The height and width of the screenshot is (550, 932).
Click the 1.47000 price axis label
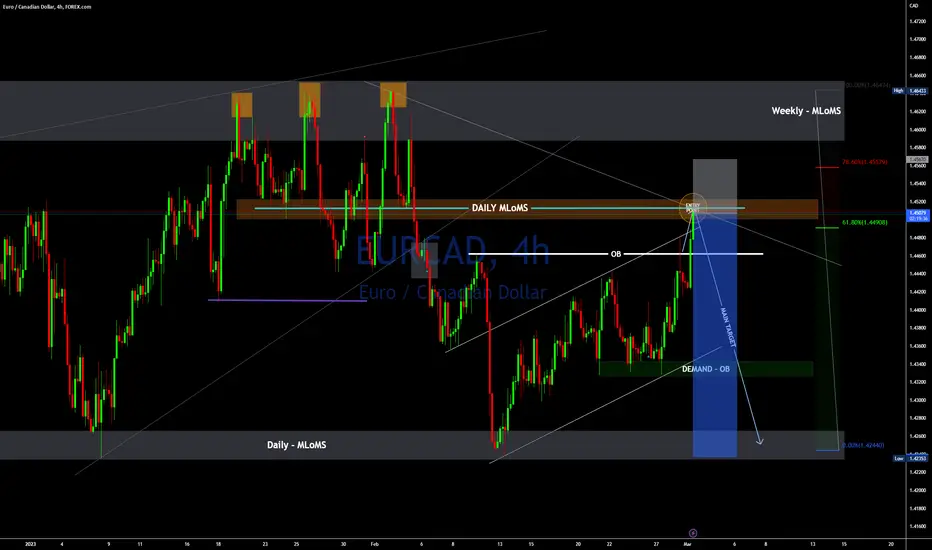(918, 39)
